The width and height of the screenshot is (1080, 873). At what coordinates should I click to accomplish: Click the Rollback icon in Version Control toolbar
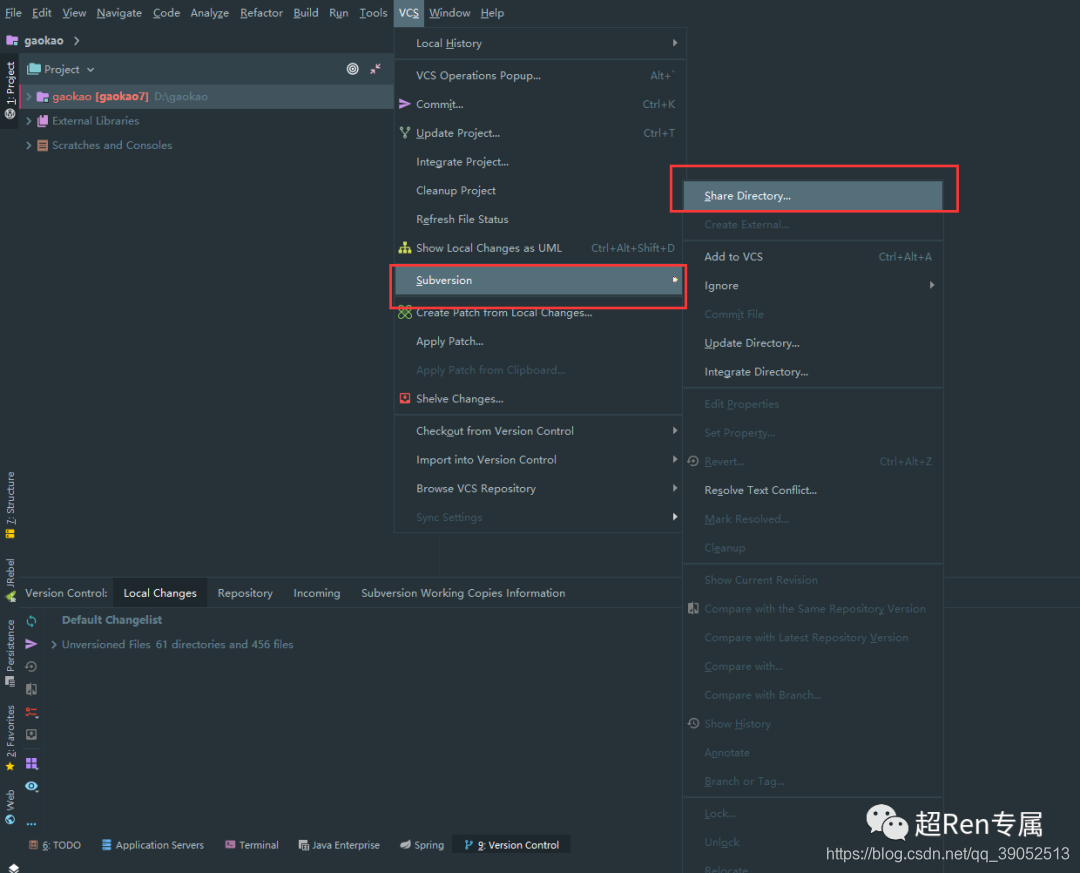[x=32, y=666]
